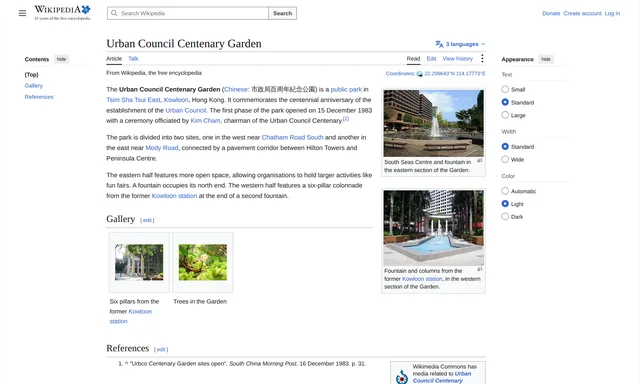Open the Trees in the Garden thumbnail
640x384 pixels.
(x=203, y=262)
